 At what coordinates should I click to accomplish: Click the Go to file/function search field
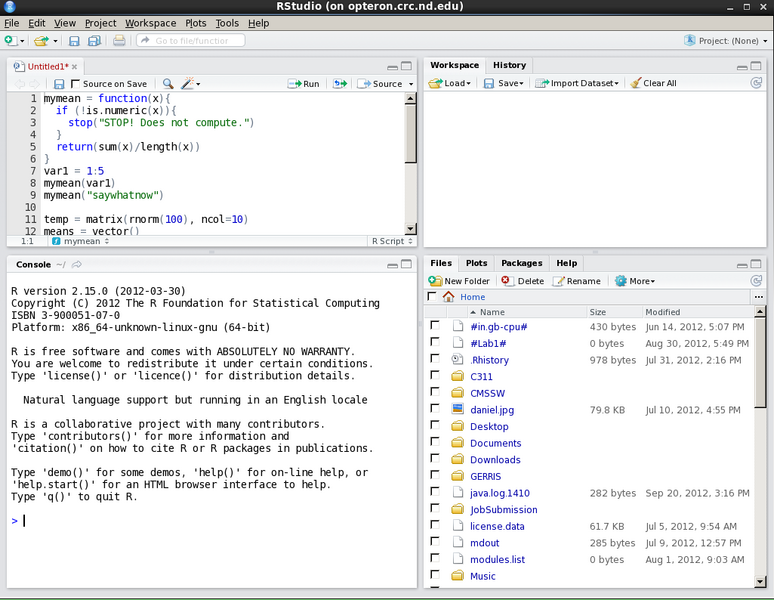pyautogui.click(x=189, y=41)
